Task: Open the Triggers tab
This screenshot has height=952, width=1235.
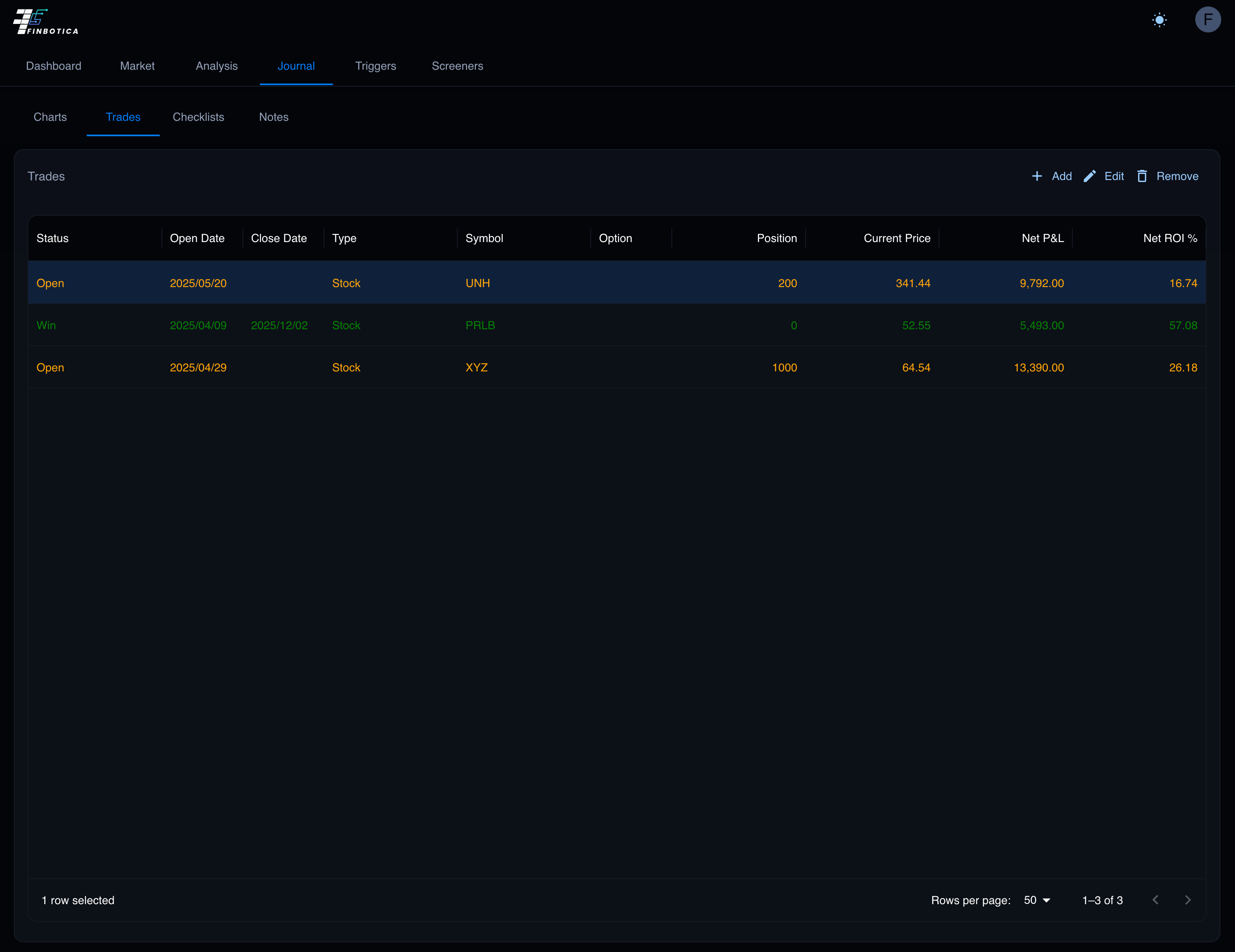Action: click(x=375, y=66)
